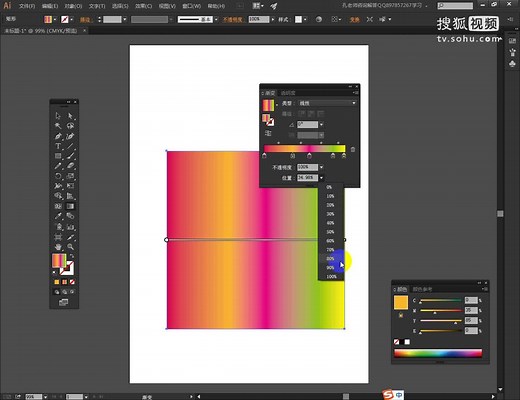Open the change screen mode button
This screenshot has width=520, height=400.
[63, 302]
